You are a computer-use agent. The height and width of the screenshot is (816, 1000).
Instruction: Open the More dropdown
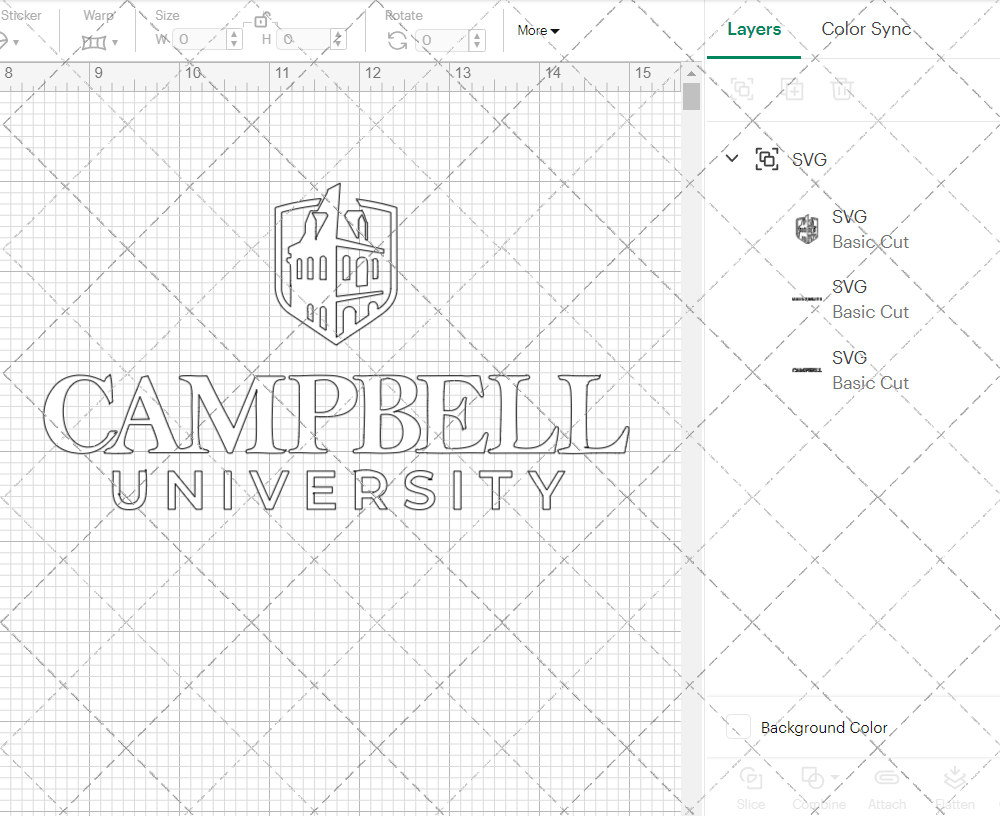tap(538, 31)
